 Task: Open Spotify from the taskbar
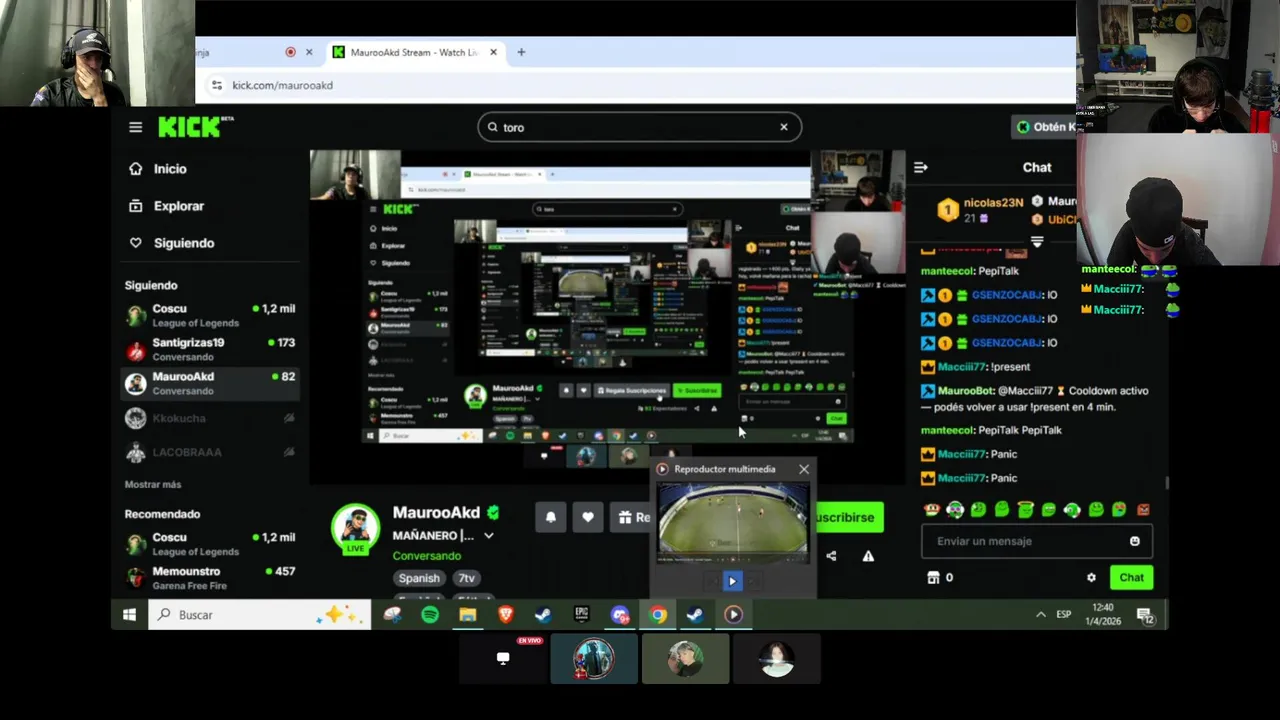430,615
